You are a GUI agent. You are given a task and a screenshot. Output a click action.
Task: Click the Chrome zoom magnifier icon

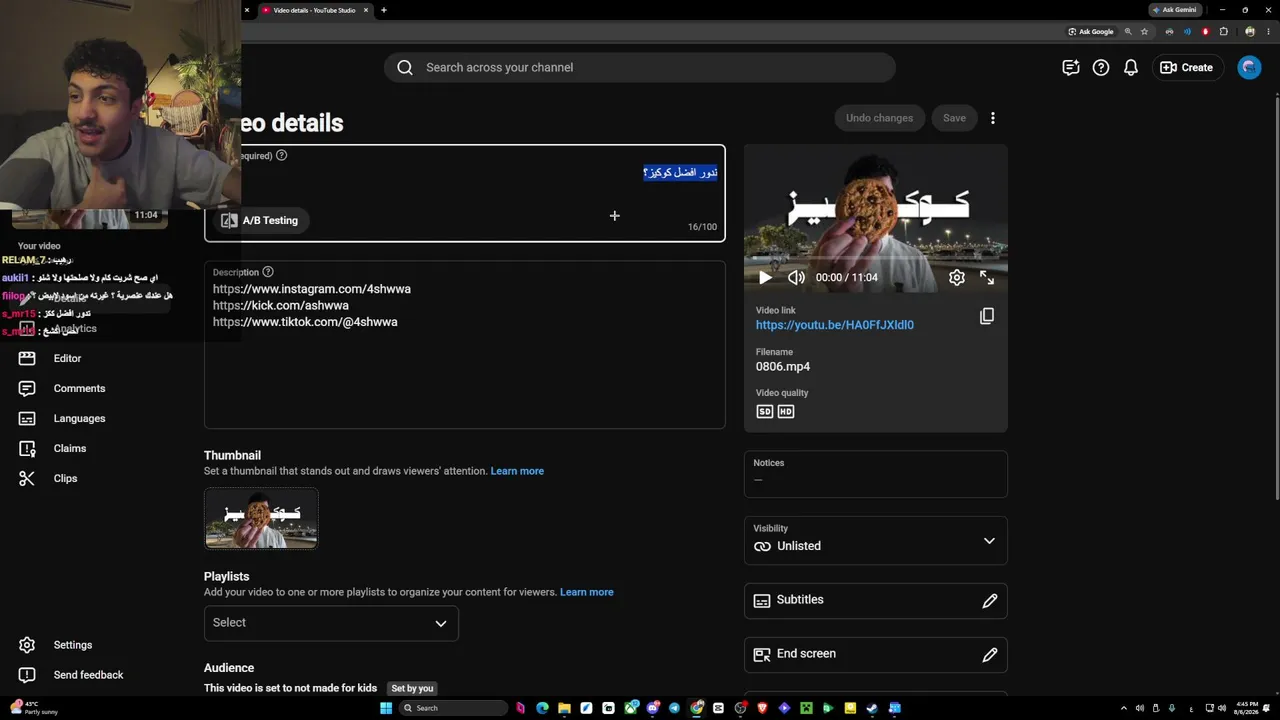pyautogui.click(x=1128, y=31)
